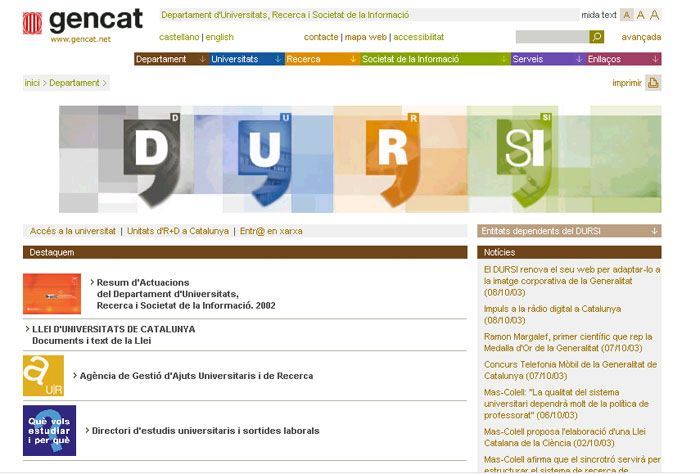This screenshot has width=700, height=474.
Task: Click the Departament d'Universitats header title
Action: (285, 15)
